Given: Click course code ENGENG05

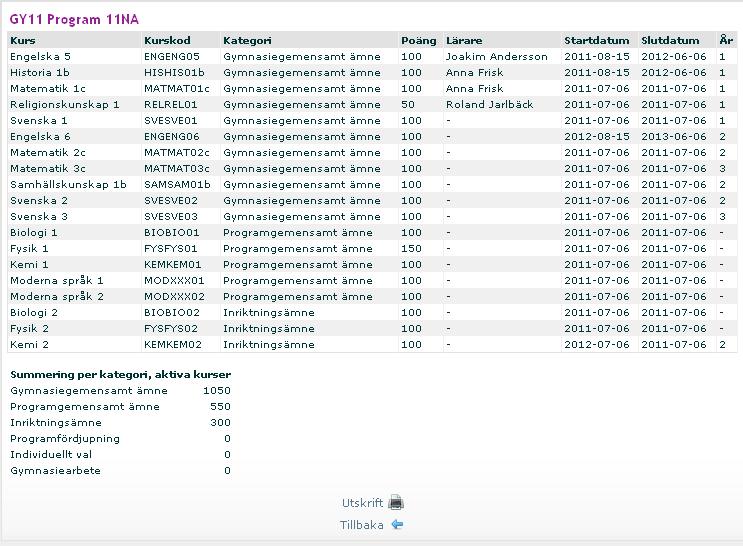Looking at the screenshot, I should [172, 56].
